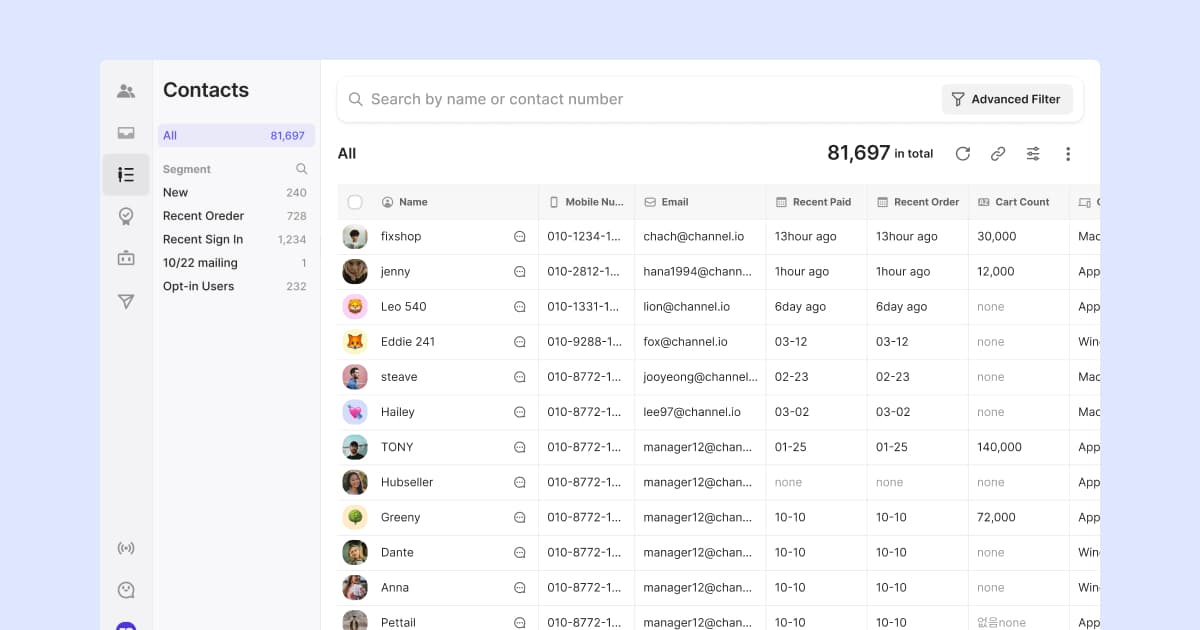This screenshot has height=630, width=1200.
Task: Click the Advanced Filter button
Action: [x=1007, y=99]
